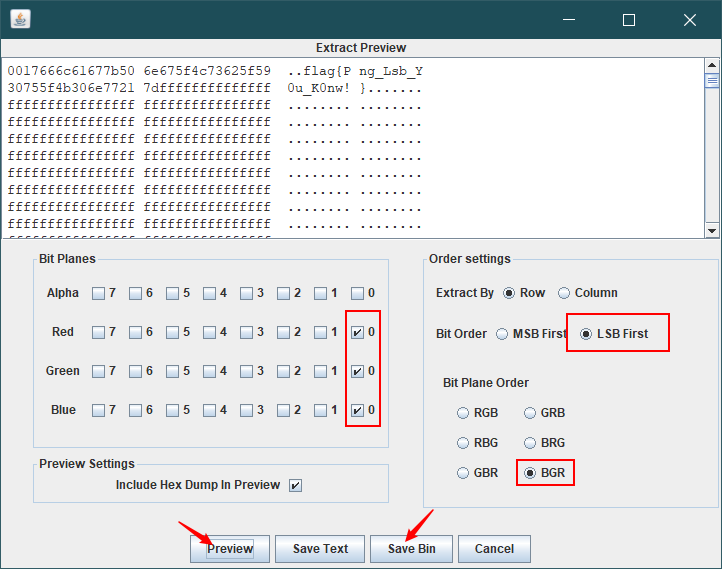
Task: Select GBR bit plane order
Action: (x=463, y=473)
